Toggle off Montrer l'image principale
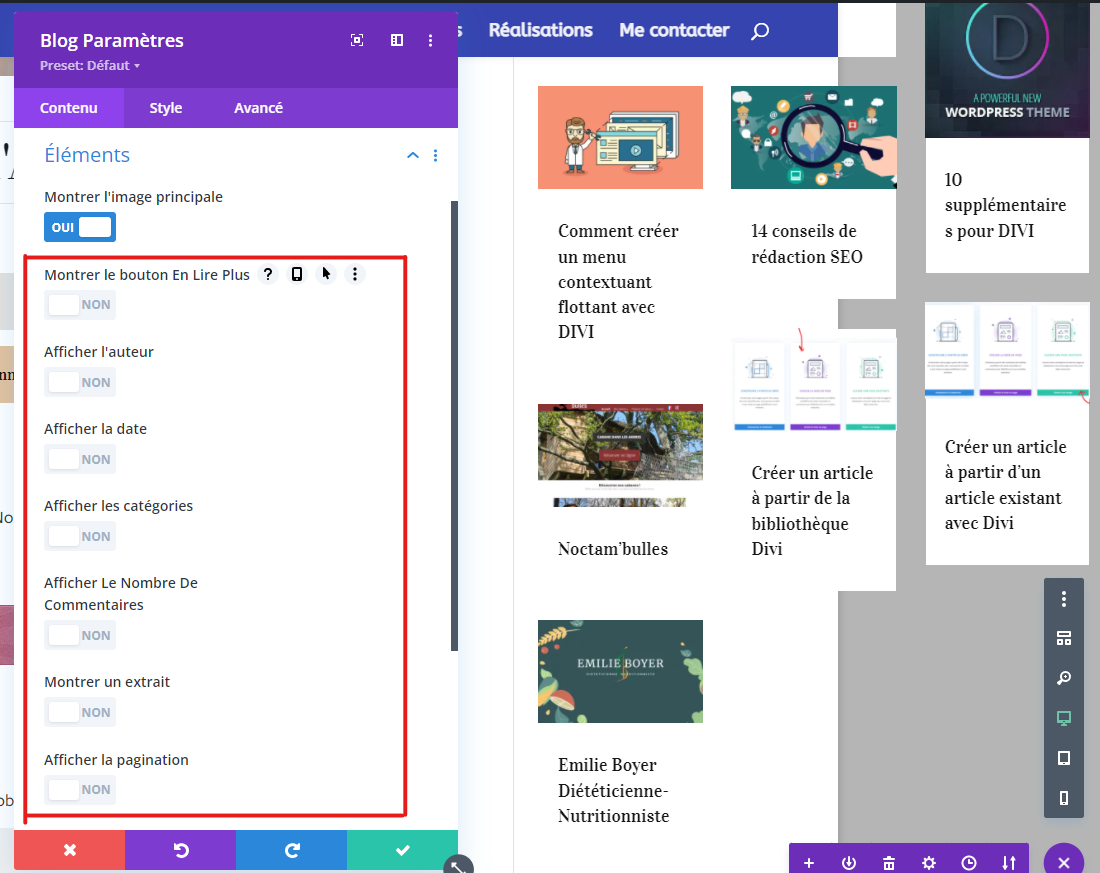The height and width of the screenshot is (873, 1100). tap(80, 227)
